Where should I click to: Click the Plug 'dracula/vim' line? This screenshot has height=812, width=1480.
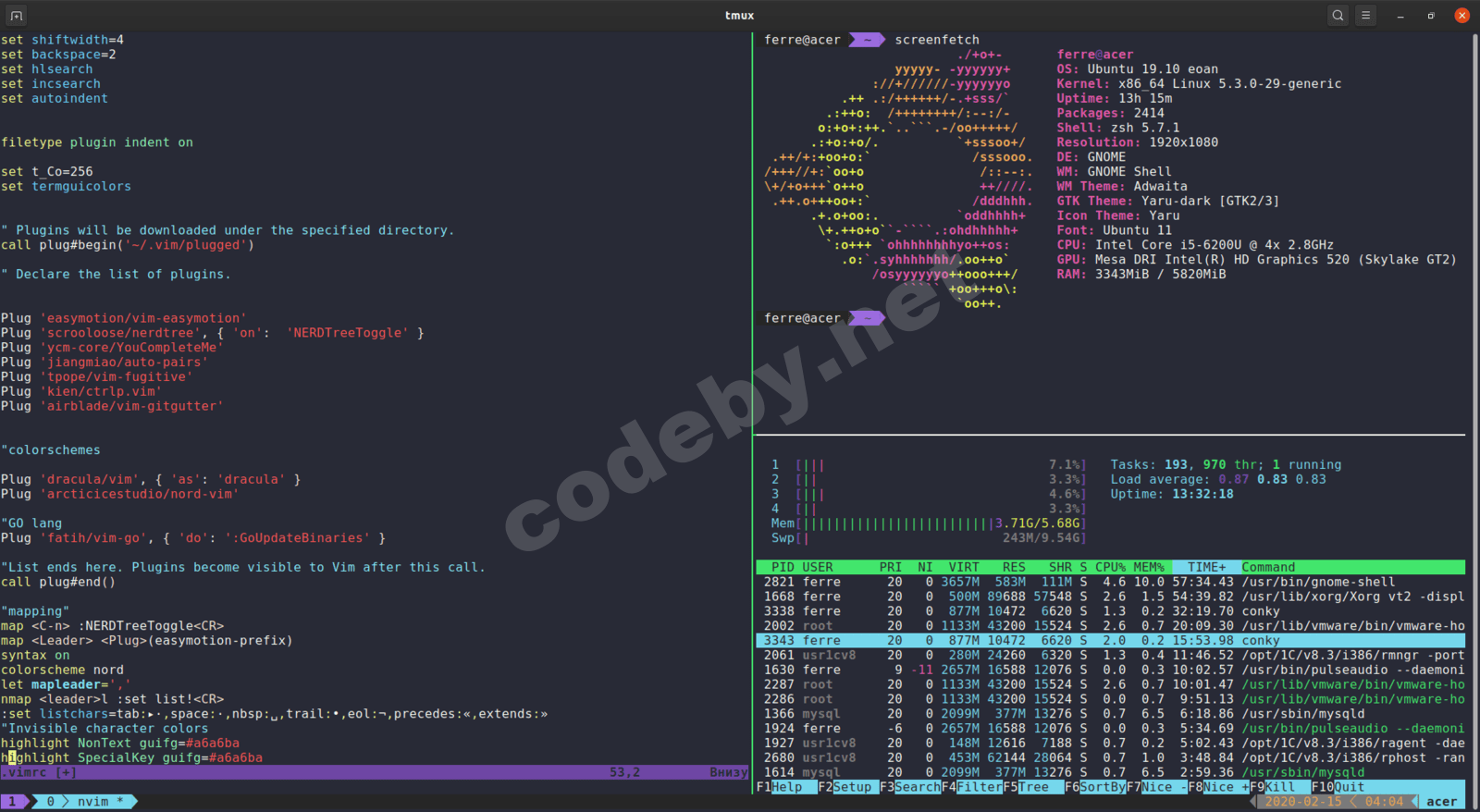[151, 479]
